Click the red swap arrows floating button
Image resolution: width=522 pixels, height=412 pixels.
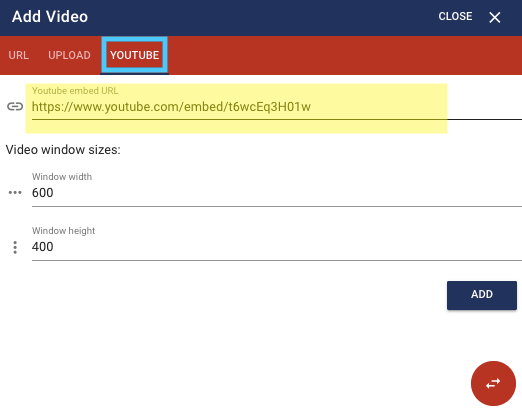tap(493, 383)
